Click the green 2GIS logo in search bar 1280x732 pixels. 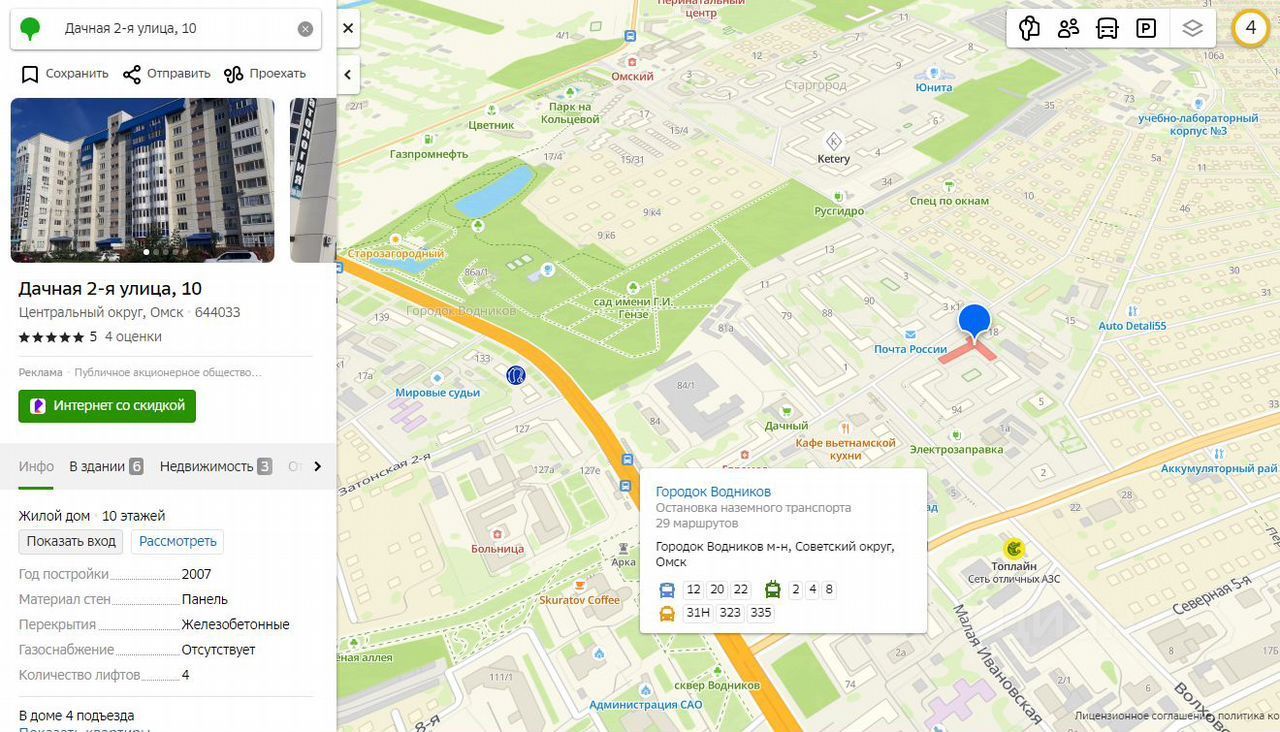pos(31,29)
